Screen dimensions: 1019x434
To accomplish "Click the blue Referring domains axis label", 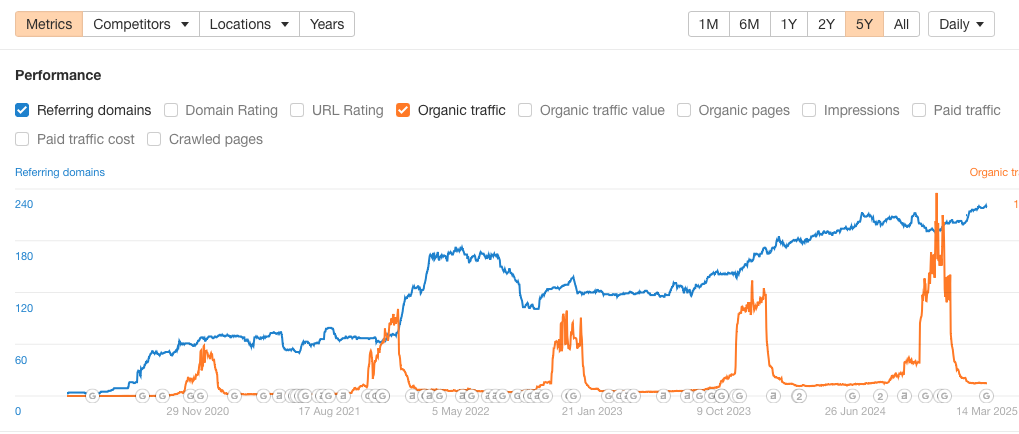I will 60,172.
